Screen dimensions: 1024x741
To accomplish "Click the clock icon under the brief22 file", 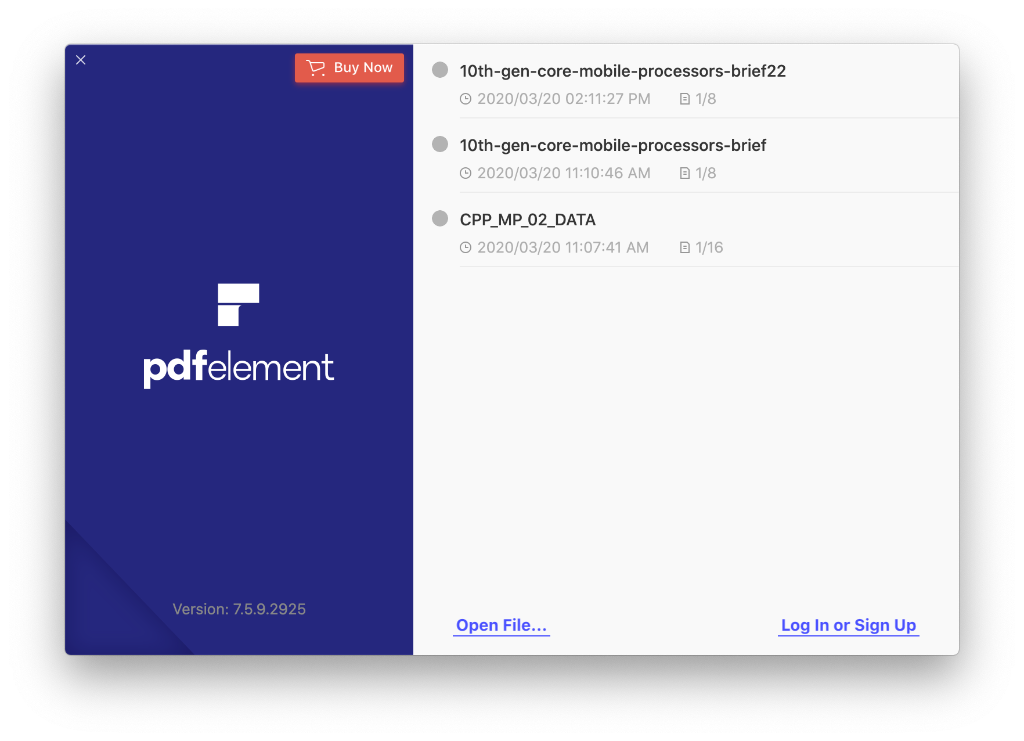I will [x=466, y=99].
